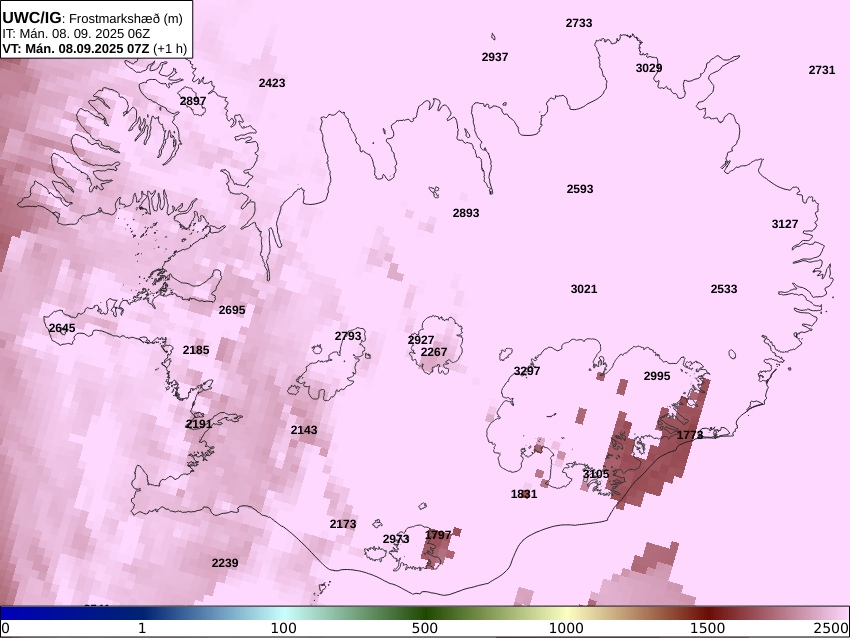Click the map title "UWC/IG: Frostmarkshæð (m)"
850x638 pixels.
(x=93, y=18)
